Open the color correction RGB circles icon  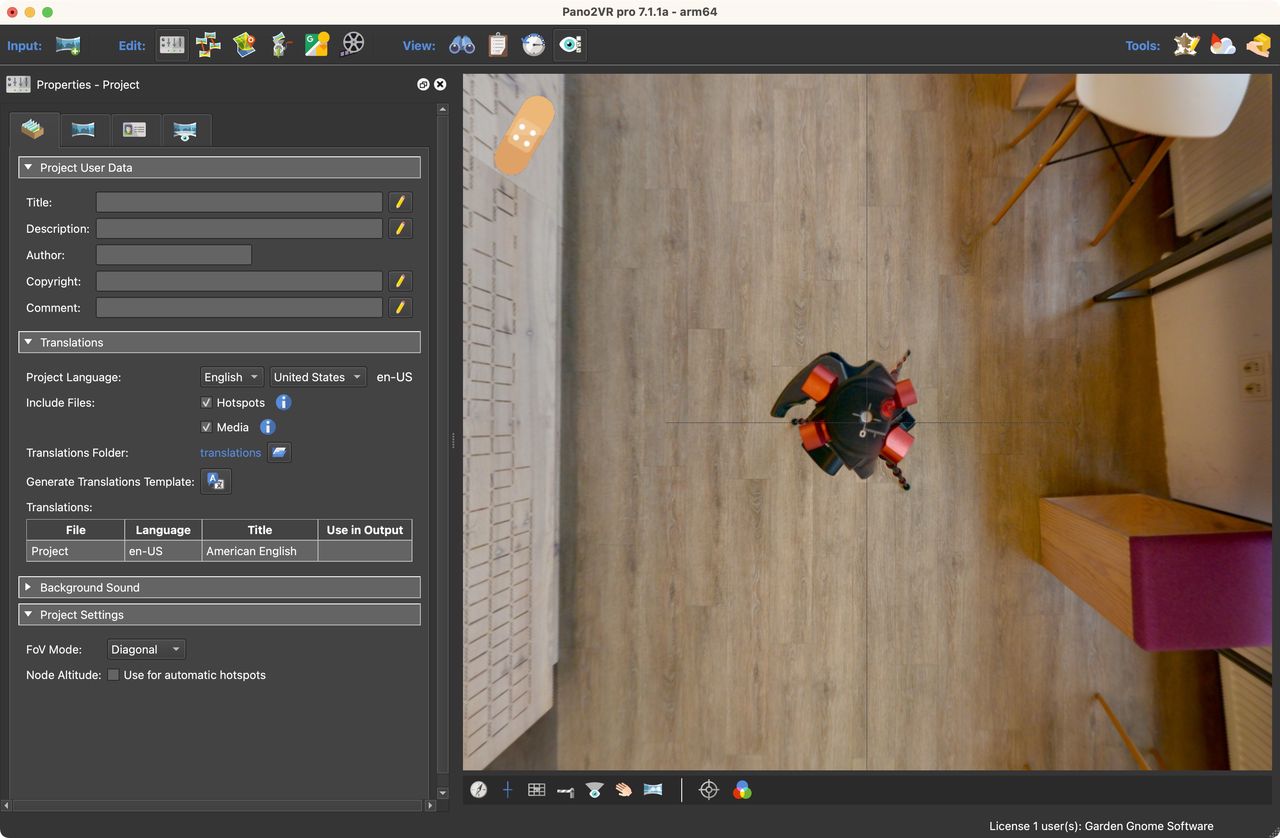(x=742, y=790)
